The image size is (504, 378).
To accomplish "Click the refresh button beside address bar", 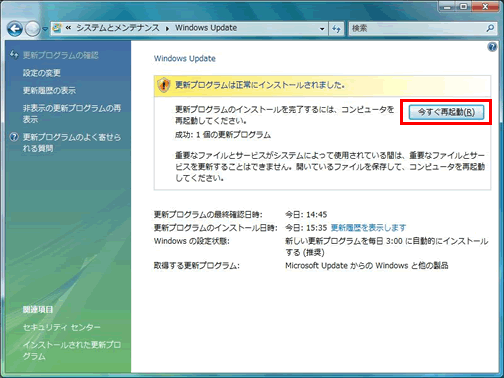I will pos(336,29).
